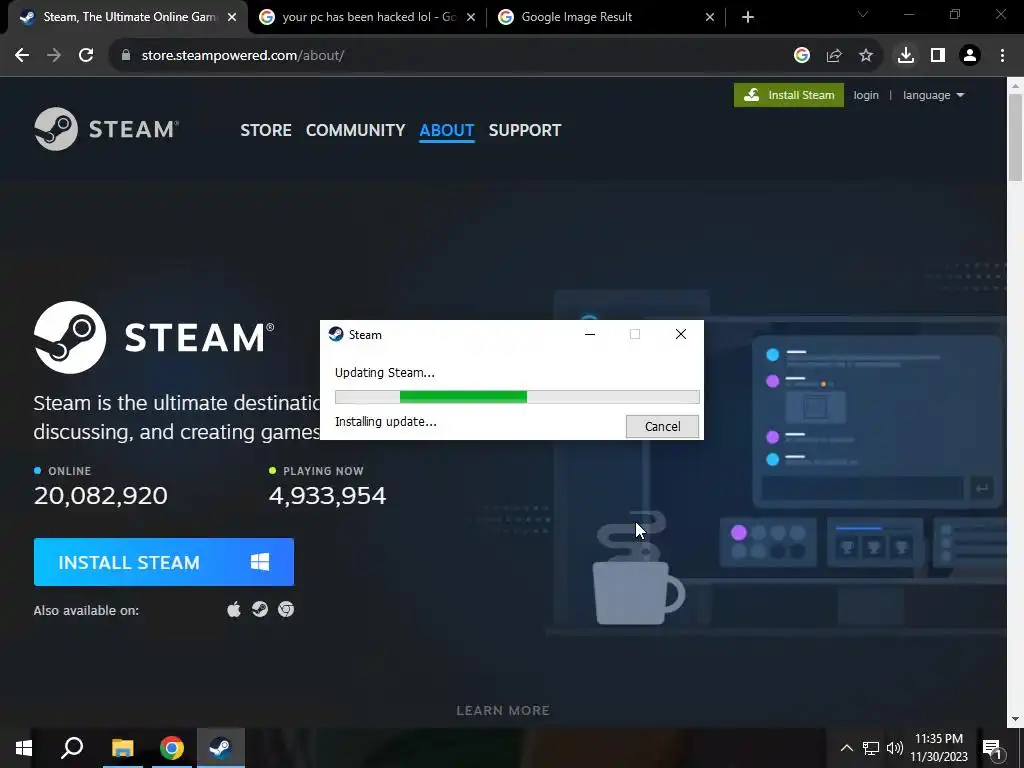Click the SteamOS platform icon
1024x768 pixels.
260,609
